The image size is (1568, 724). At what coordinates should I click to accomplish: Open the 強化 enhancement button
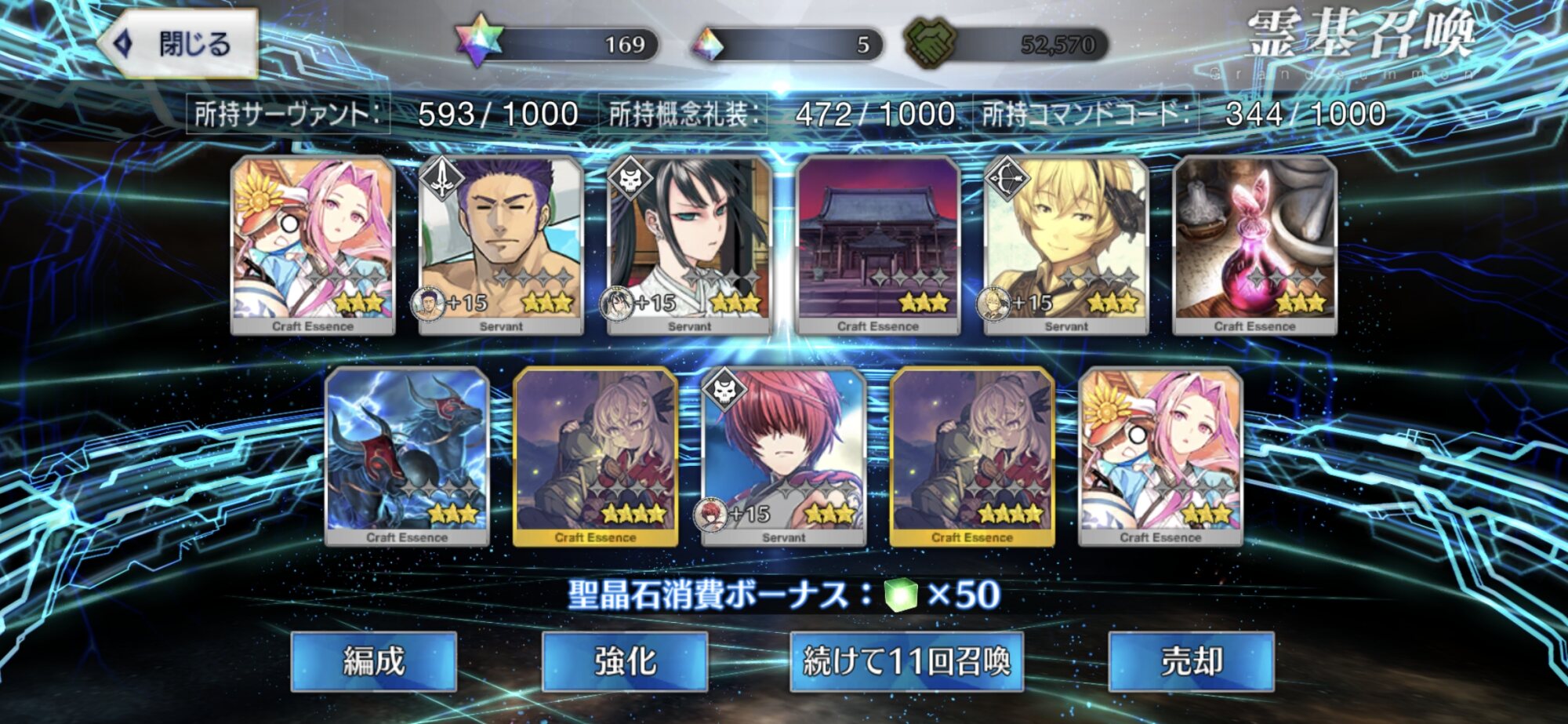[625, 661]
